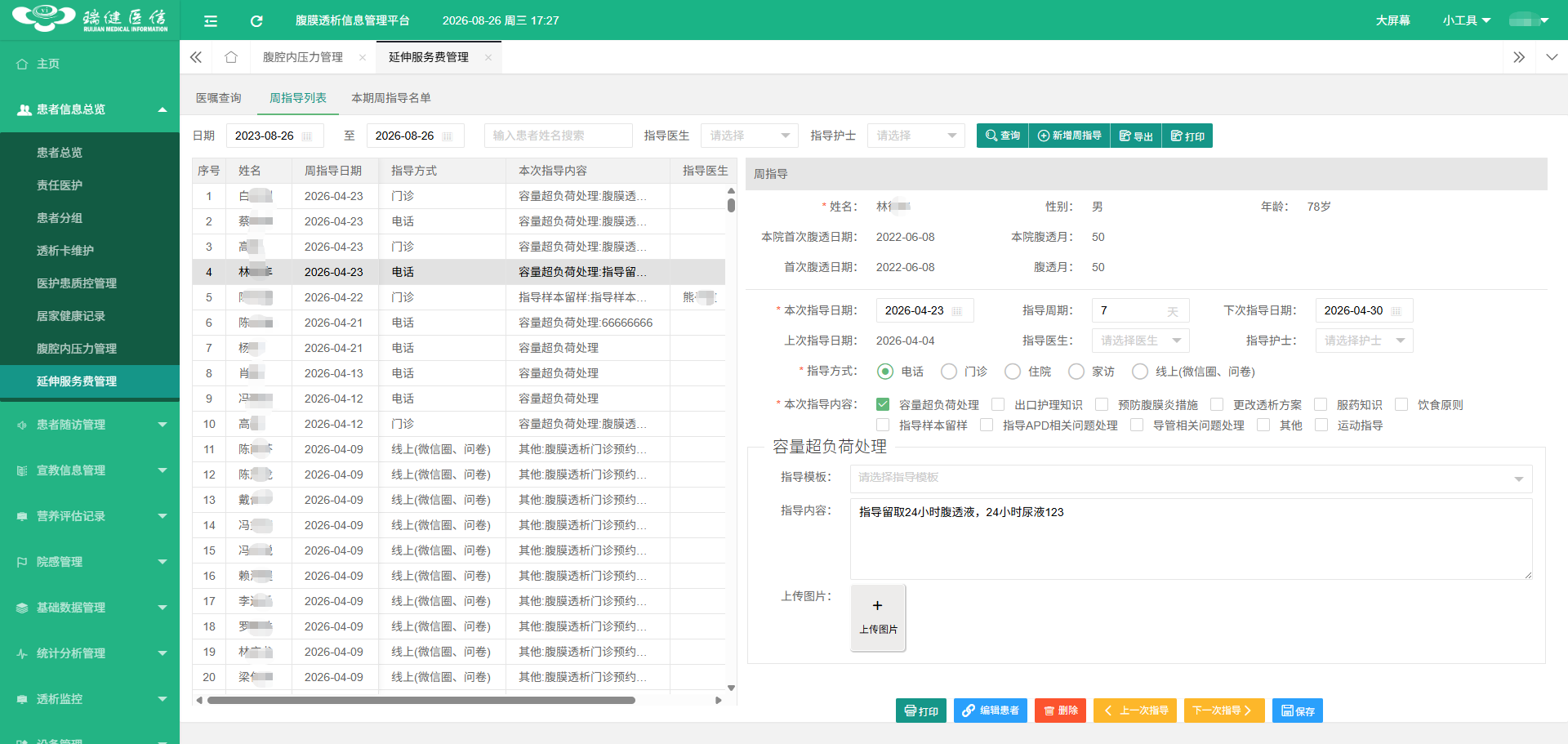Select the 住院 radio button
The image size is (1568, 744).
pyautogui.click(x=1013, y=372)
